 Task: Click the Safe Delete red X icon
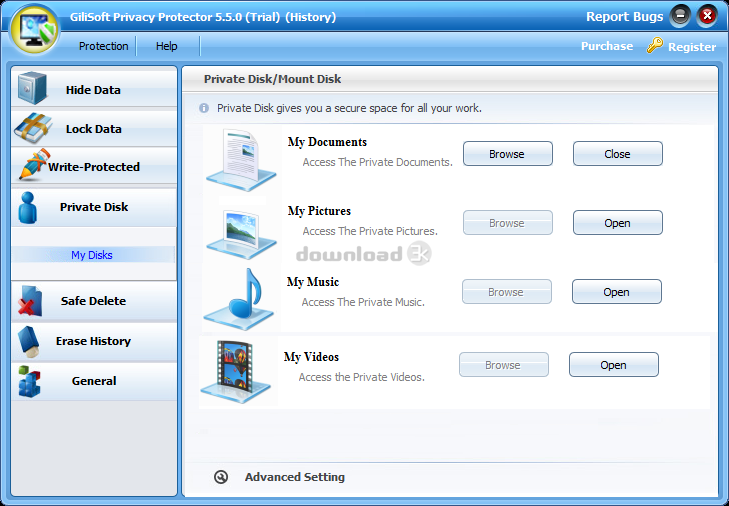click(x=31, y=301)
